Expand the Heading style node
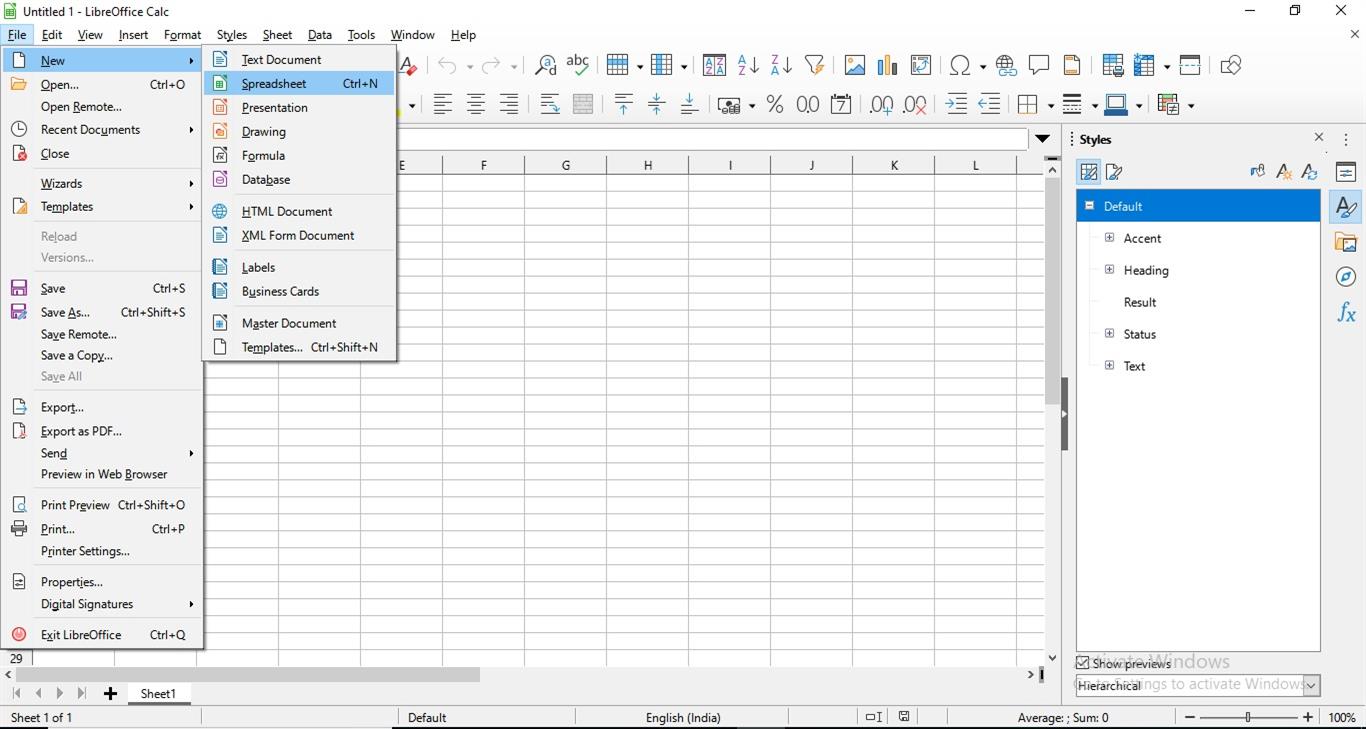 click(x=1109, y=270)
